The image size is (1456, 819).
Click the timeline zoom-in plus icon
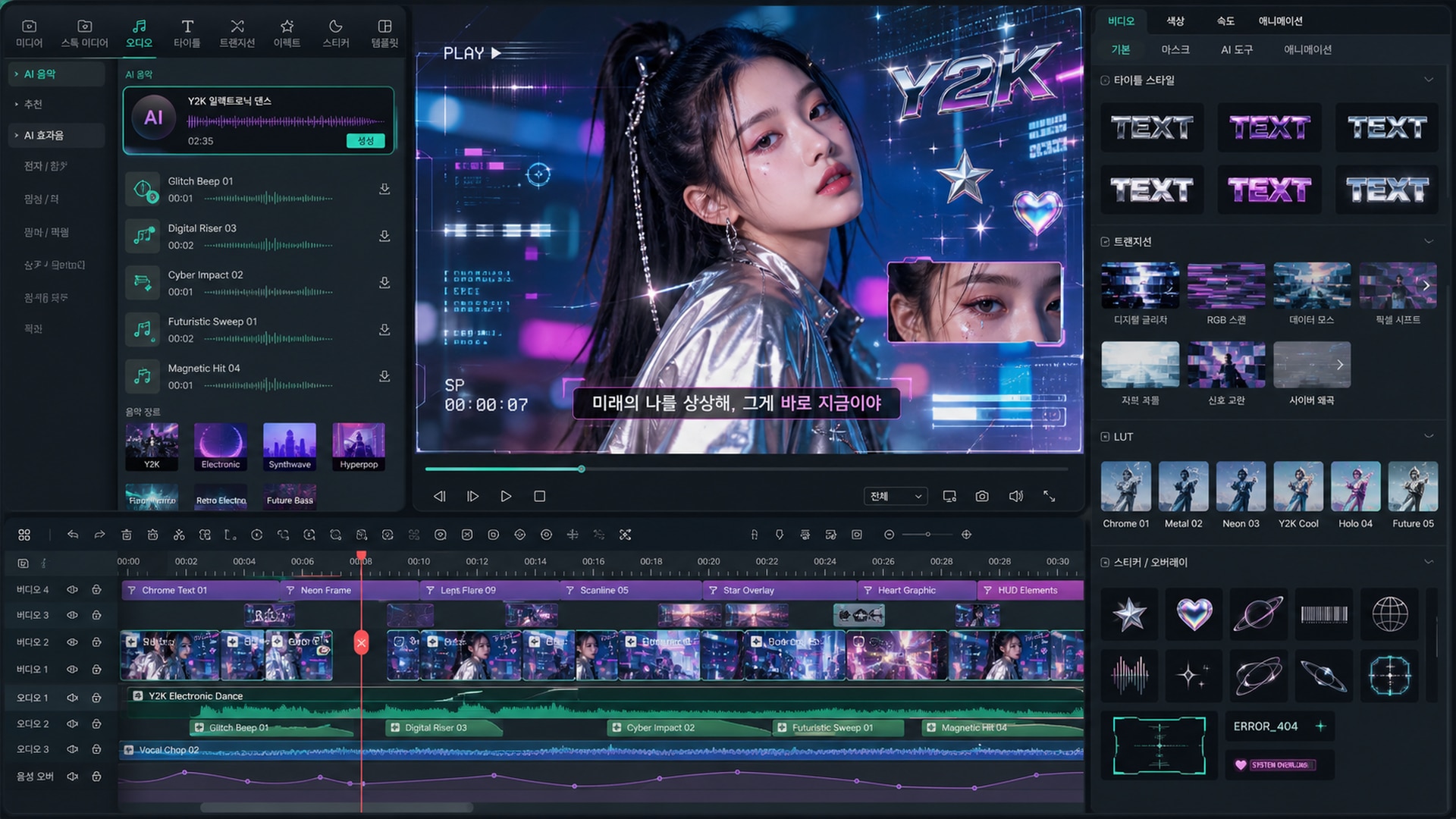pos(966,535)
